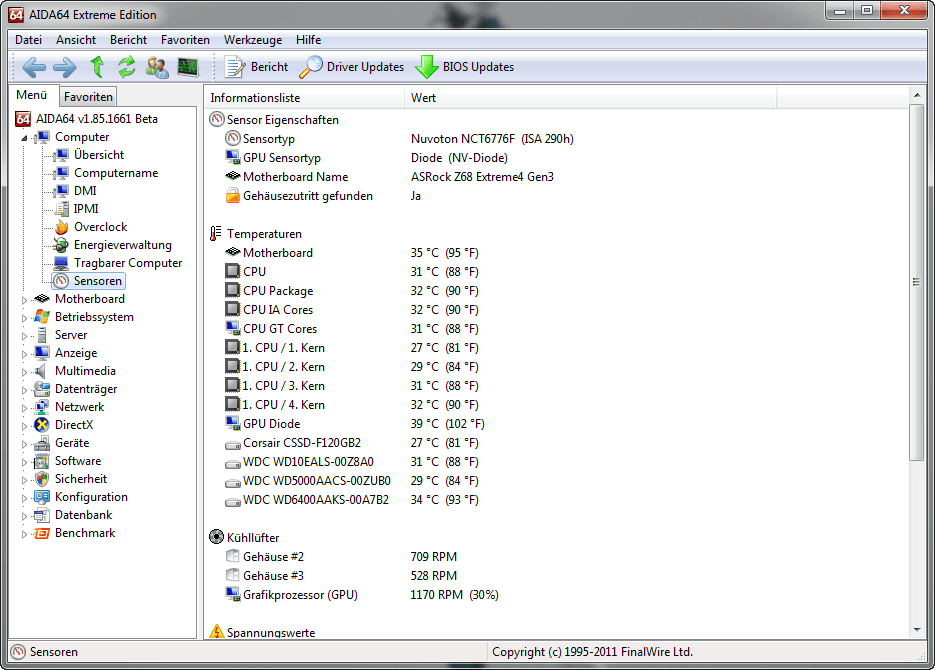Click the Corsair CSSD-F120GB2 drive icon
This screenshot has height=670, width=935.
click(x=233, y=444)
